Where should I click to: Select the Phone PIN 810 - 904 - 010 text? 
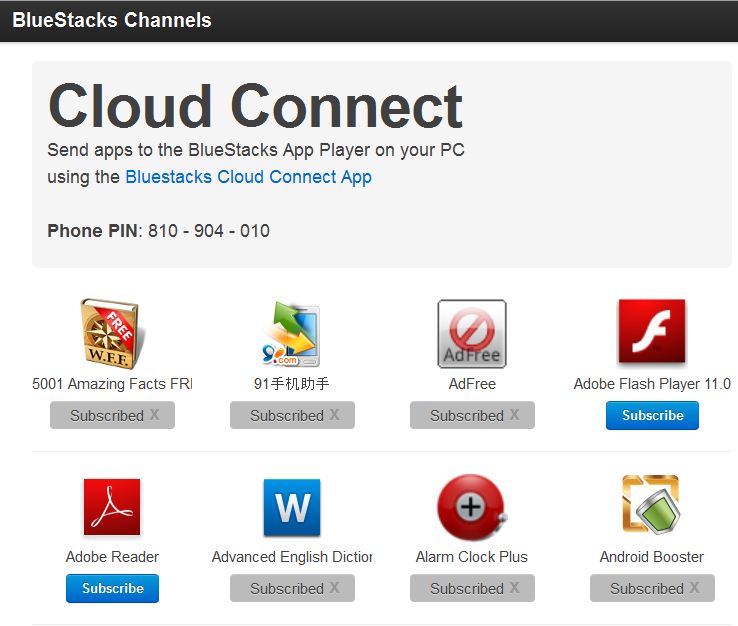click(159, 231)
